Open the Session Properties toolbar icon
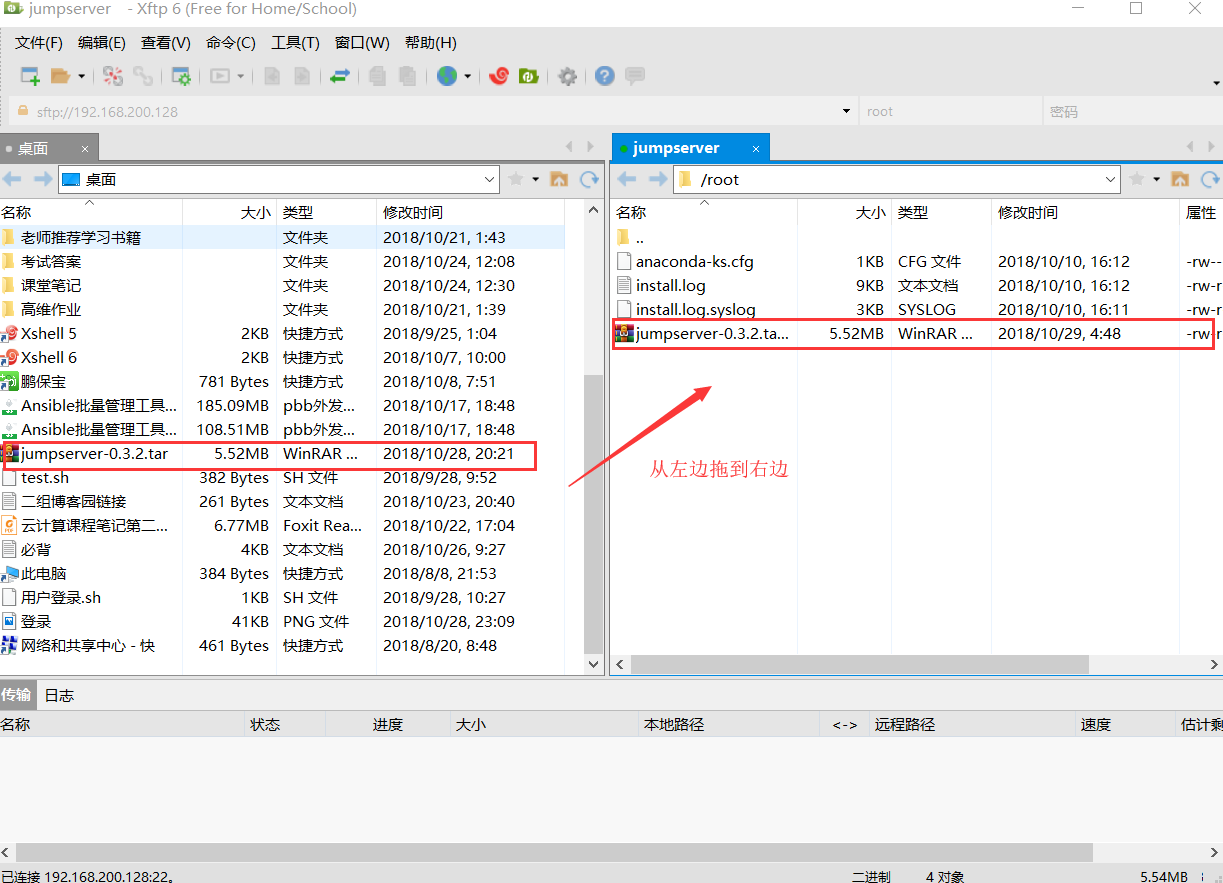The width and height of the screenshot is (1223, 883). pos(181,76)
